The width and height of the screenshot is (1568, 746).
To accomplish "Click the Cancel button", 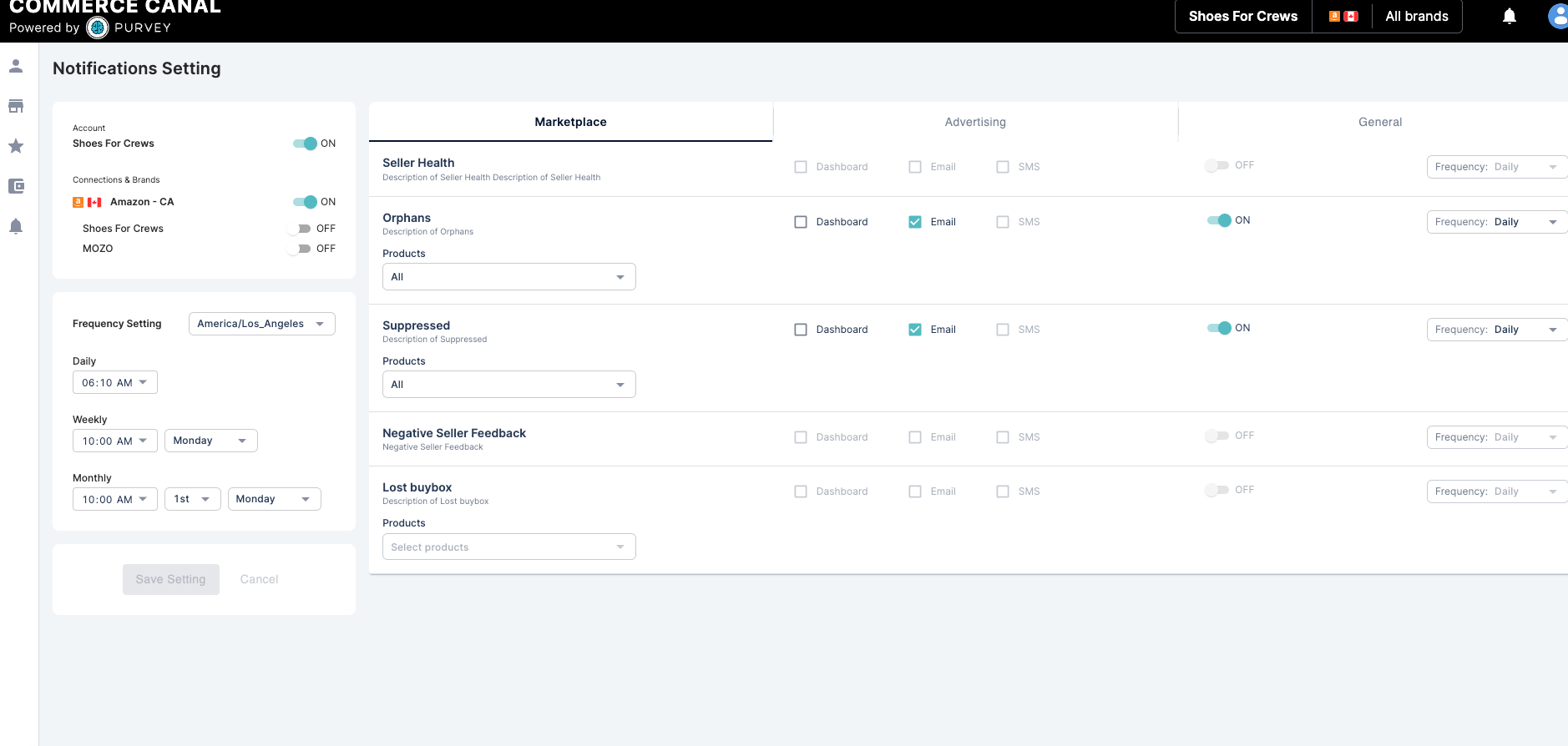I will coord(259,579).
